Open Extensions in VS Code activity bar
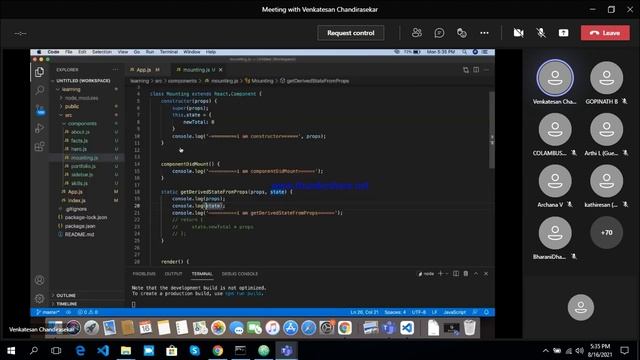Viewport: 640px width, 360px height. click(40, 147)
